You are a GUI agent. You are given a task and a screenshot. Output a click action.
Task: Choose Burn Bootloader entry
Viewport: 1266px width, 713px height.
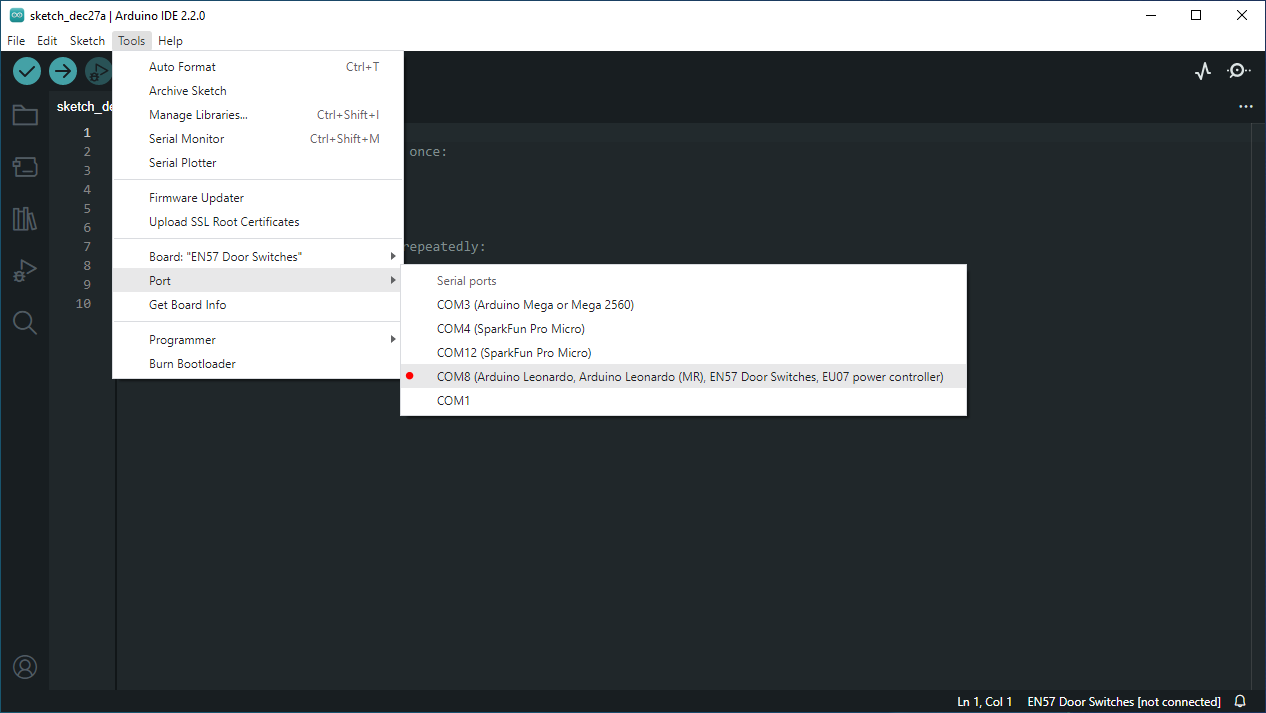tap(258, 364)
